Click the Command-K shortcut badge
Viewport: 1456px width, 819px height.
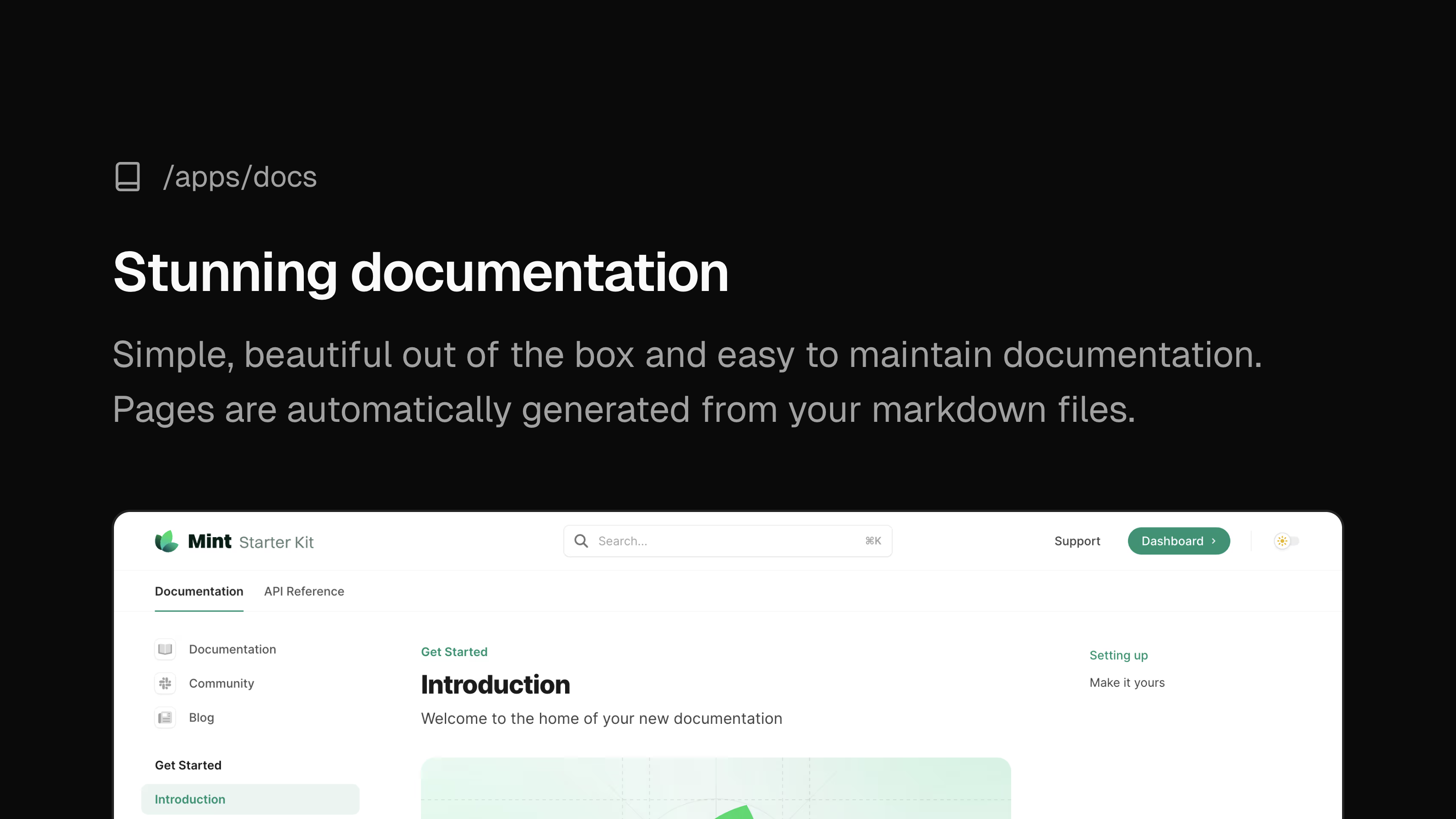coord(873,541)
